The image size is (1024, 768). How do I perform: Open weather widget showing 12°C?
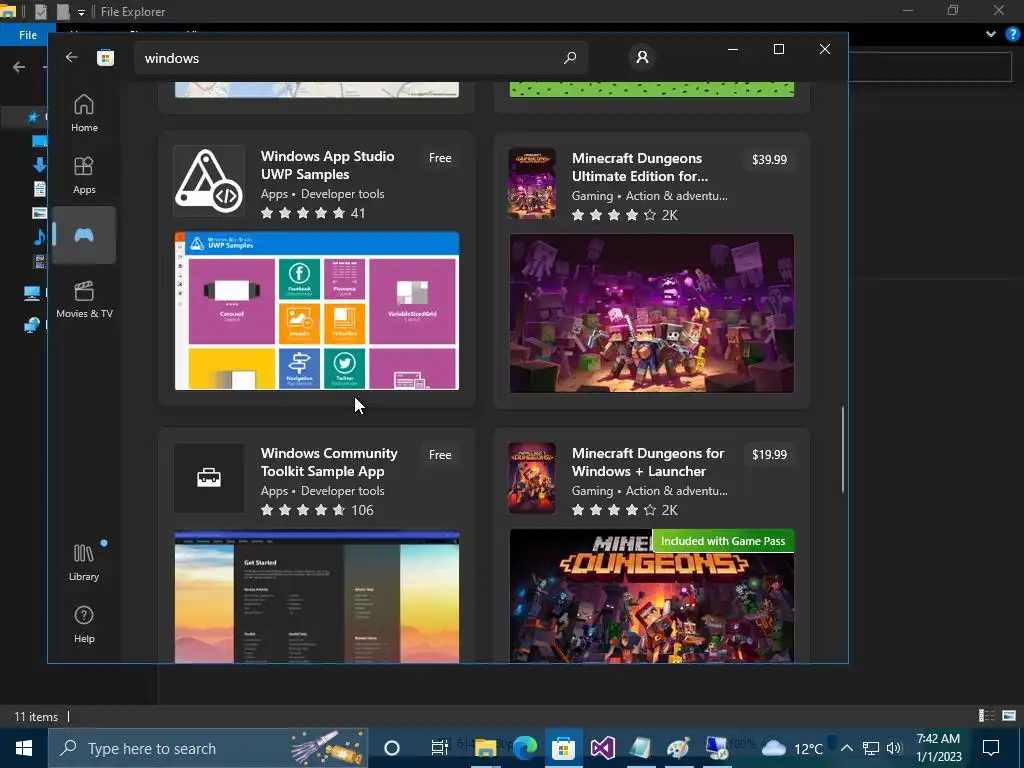[x=792, y=748]
